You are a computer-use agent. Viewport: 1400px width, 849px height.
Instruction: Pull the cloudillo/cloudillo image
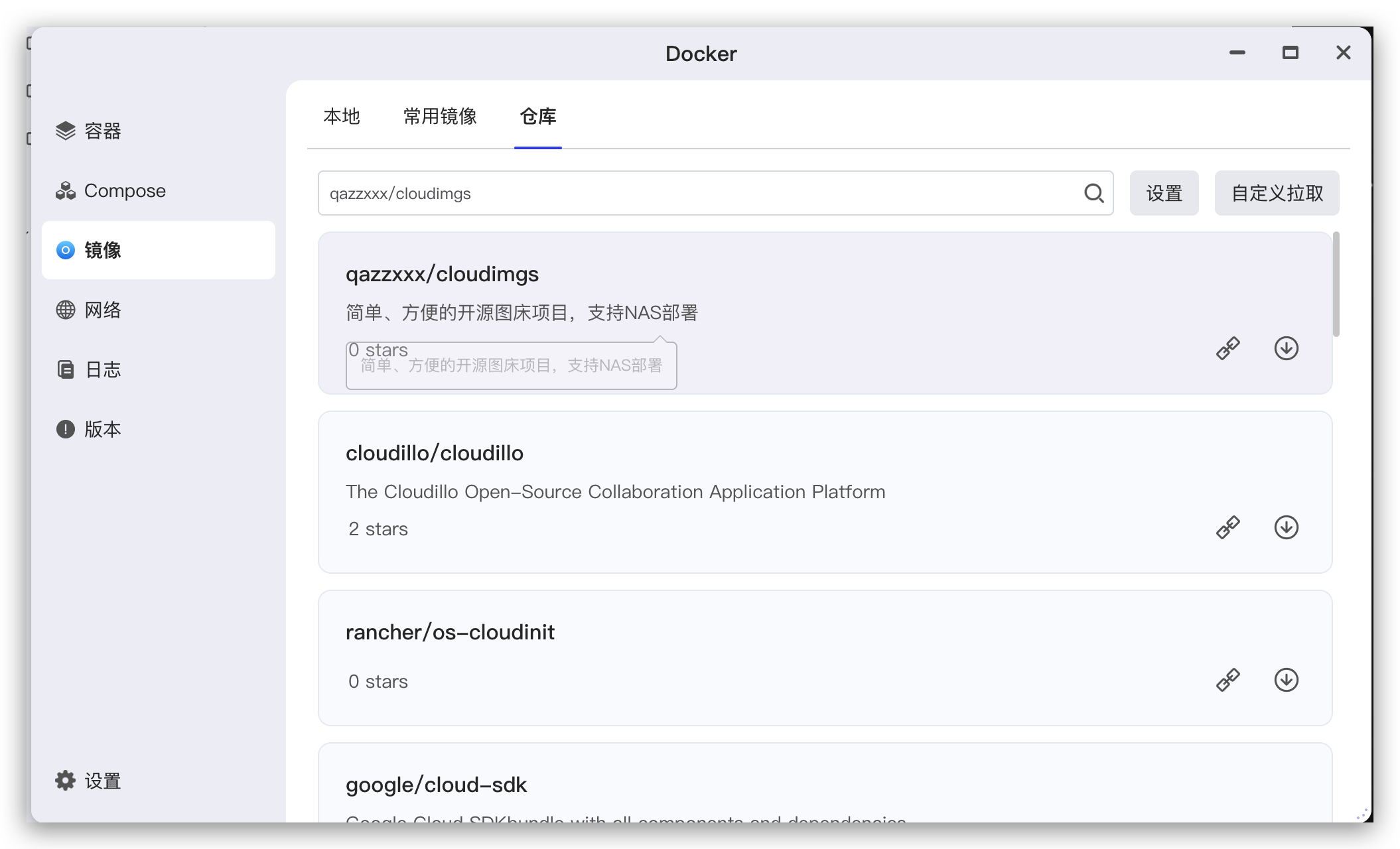(1286, 527)
